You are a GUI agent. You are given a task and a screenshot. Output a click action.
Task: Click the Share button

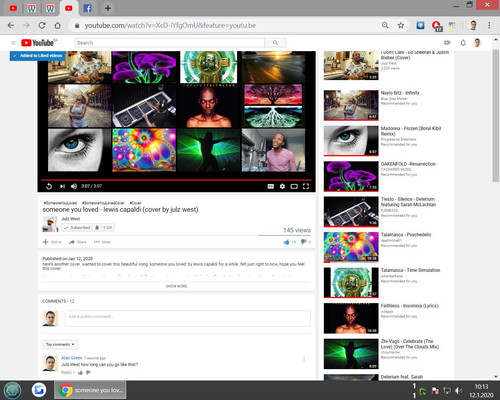point(78,242)
